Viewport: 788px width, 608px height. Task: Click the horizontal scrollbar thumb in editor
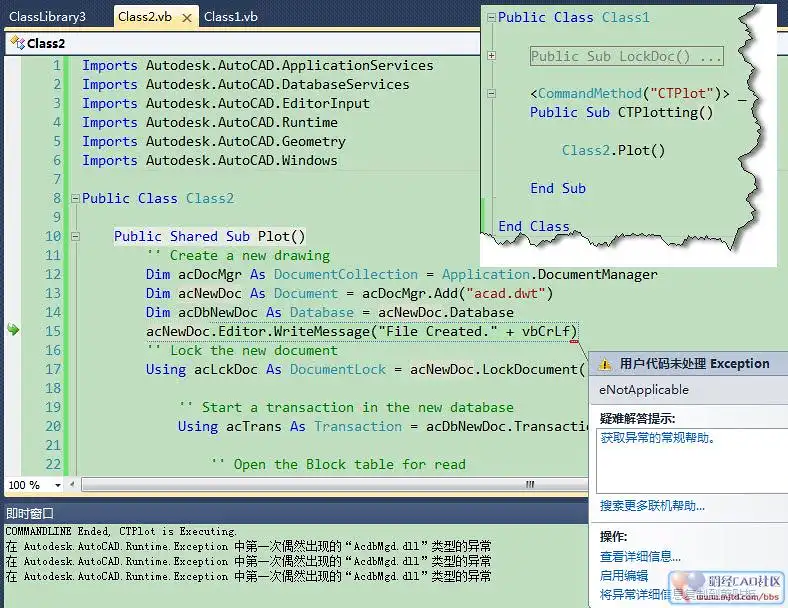(335, 484)
